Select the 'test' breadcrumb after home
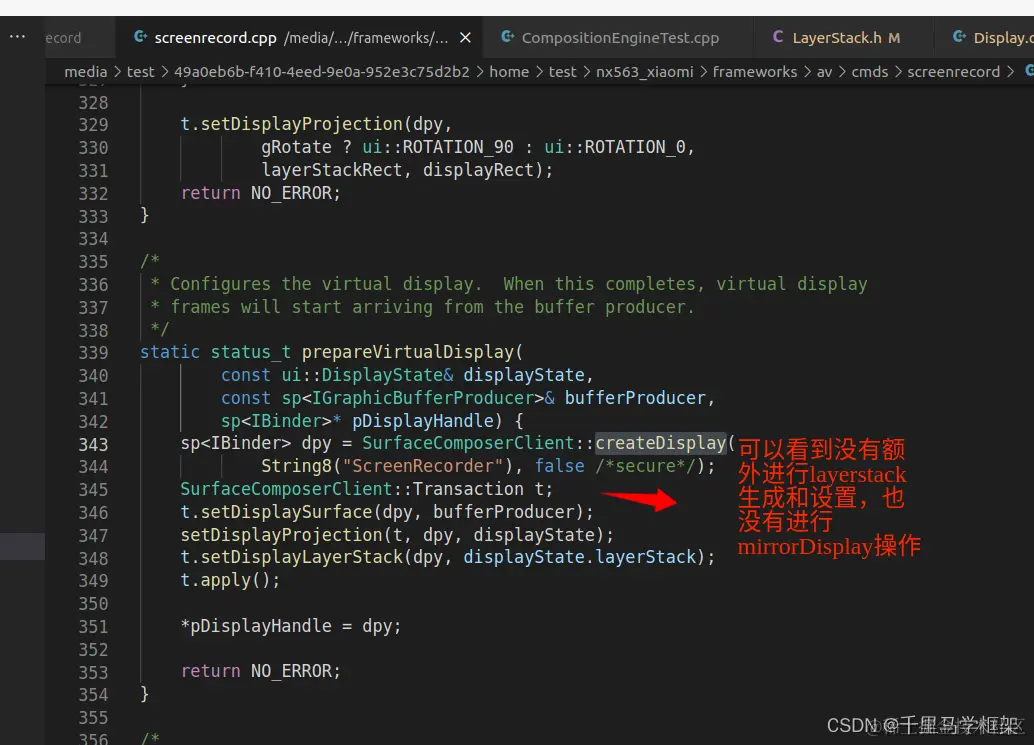The width and height of the screenshot is (1034, 745). coord(563,72)
